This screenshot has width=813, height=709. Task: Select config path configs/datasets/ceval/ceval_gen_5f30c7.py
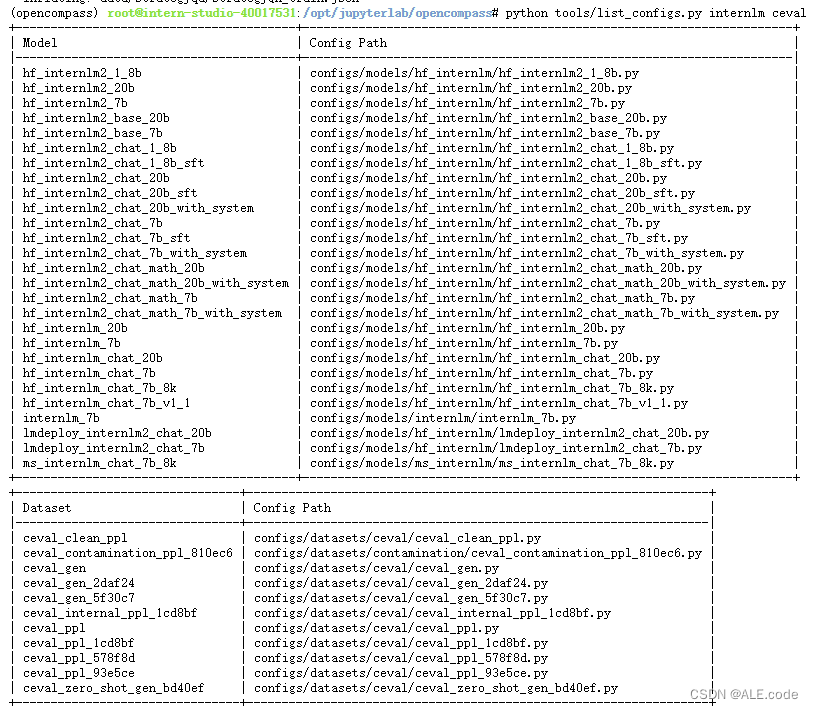click(401, 599)
